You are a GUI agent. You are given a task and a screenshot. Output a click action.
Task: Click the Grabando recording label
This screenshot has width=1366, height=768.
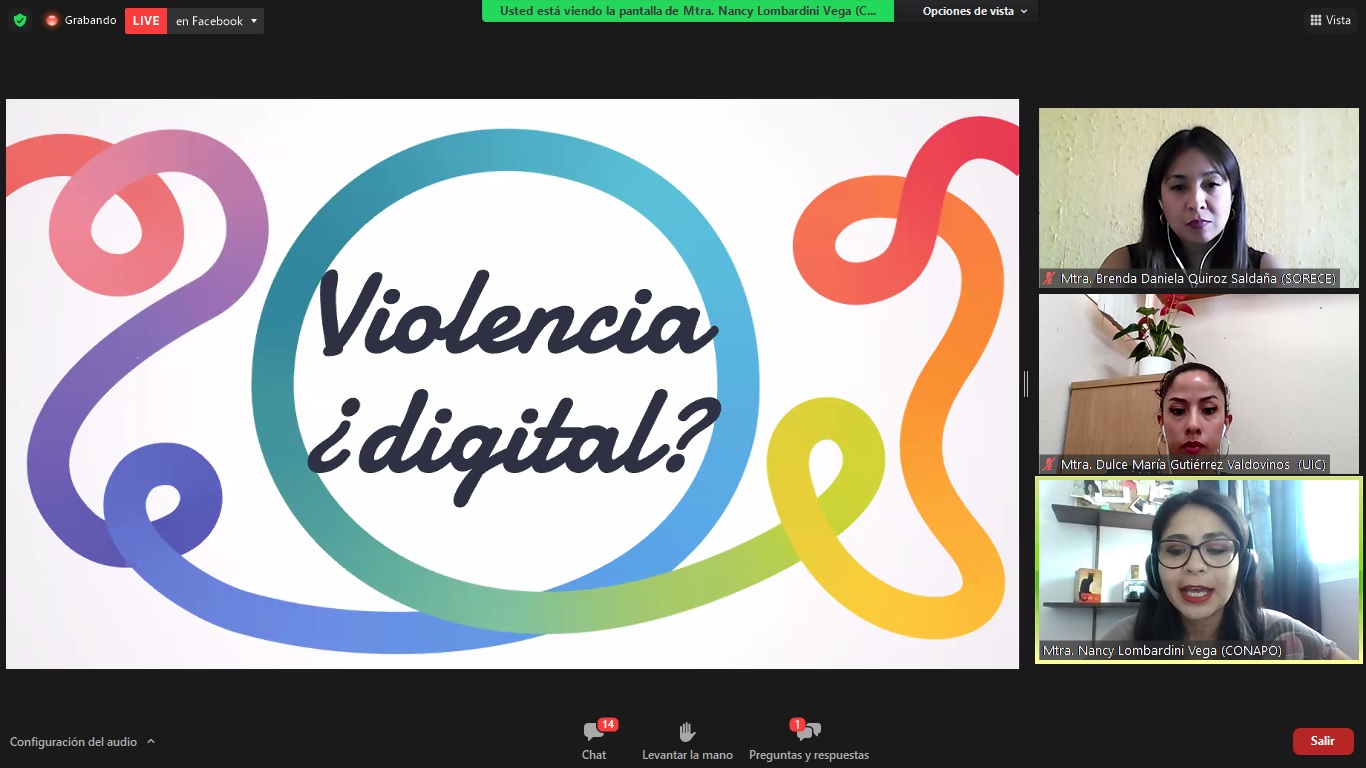point(91,20)
